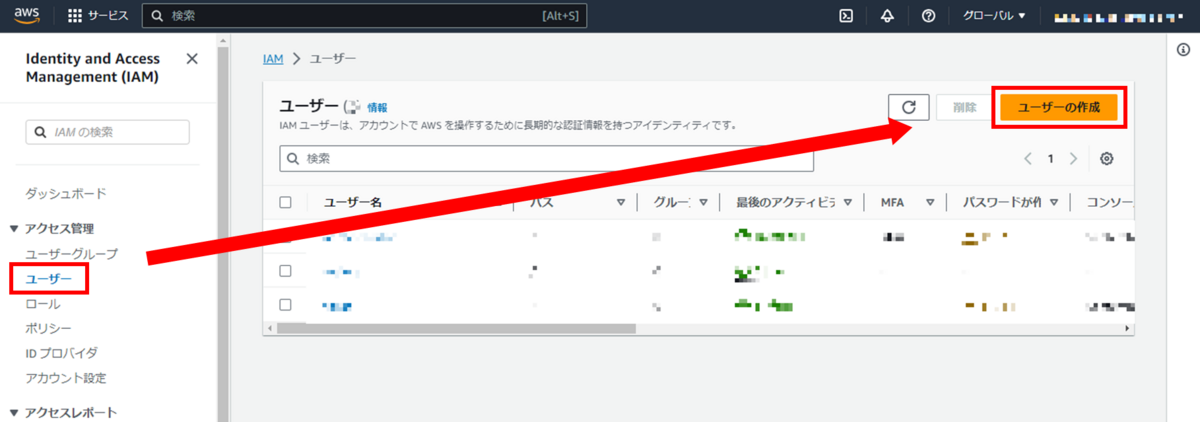Go to next page of users
The width and height of the screenshot is (1200, 422).
(x=1073, y=159)
